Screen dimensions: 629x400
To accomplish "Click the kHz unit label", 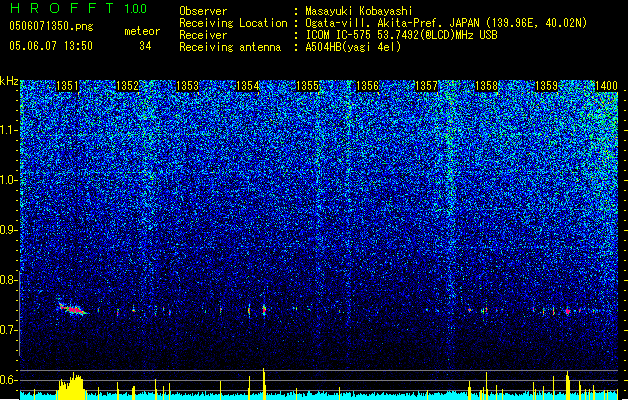I will pos(9,81).
